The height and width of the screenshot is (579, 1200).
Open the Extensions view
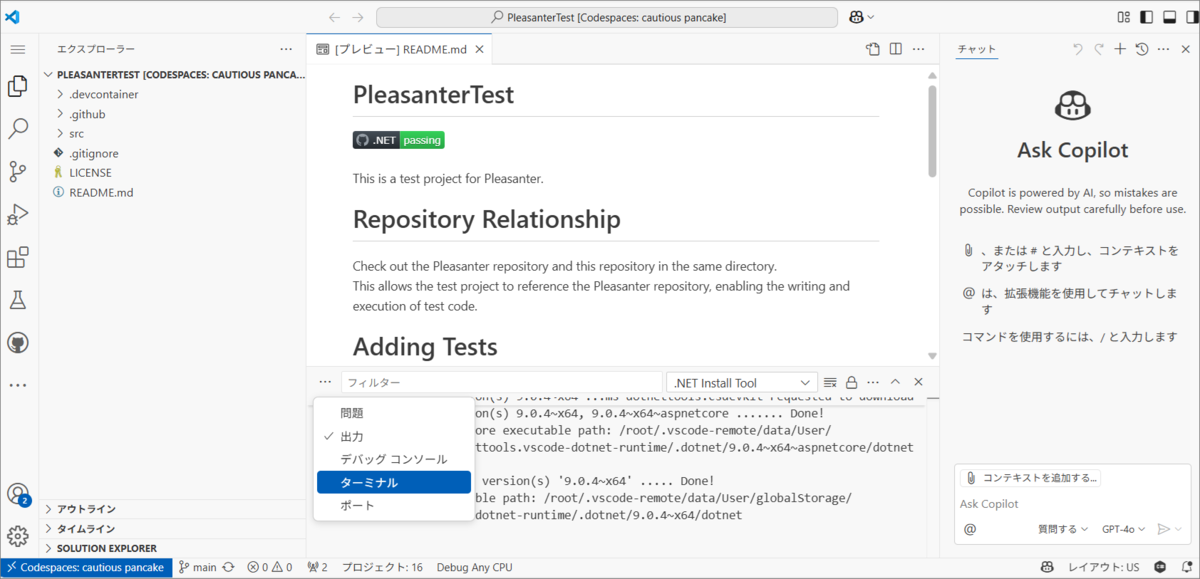[x=17, y=257]
